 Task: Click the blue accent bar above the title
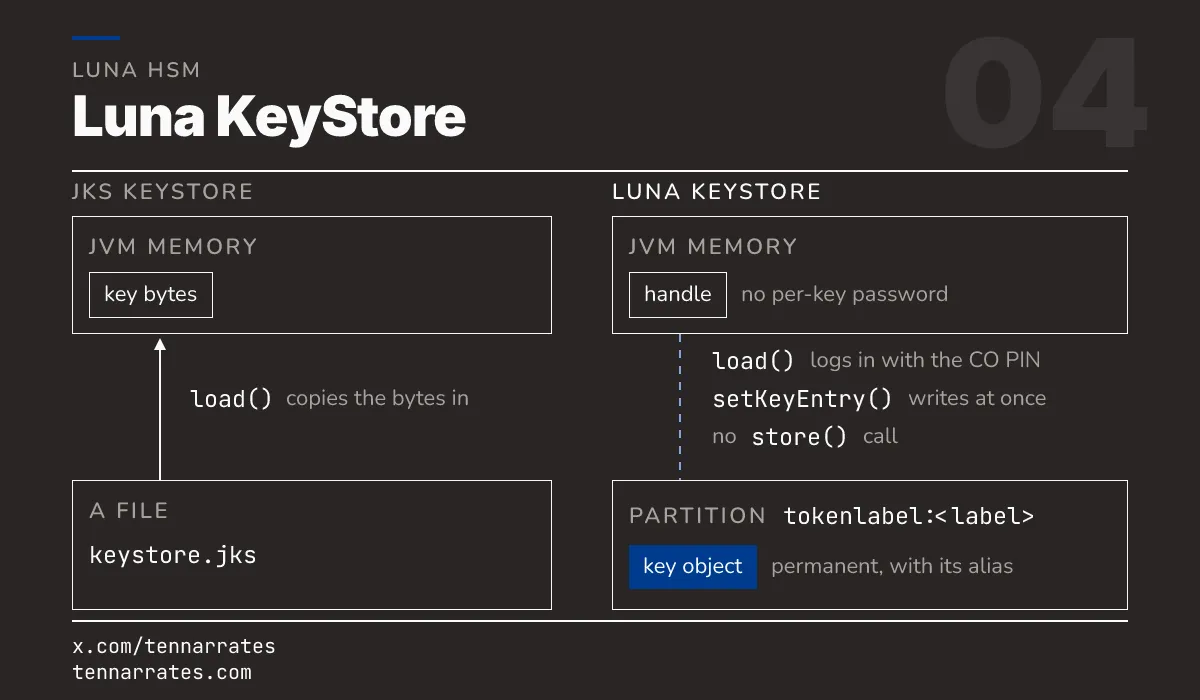coord(96,38)
